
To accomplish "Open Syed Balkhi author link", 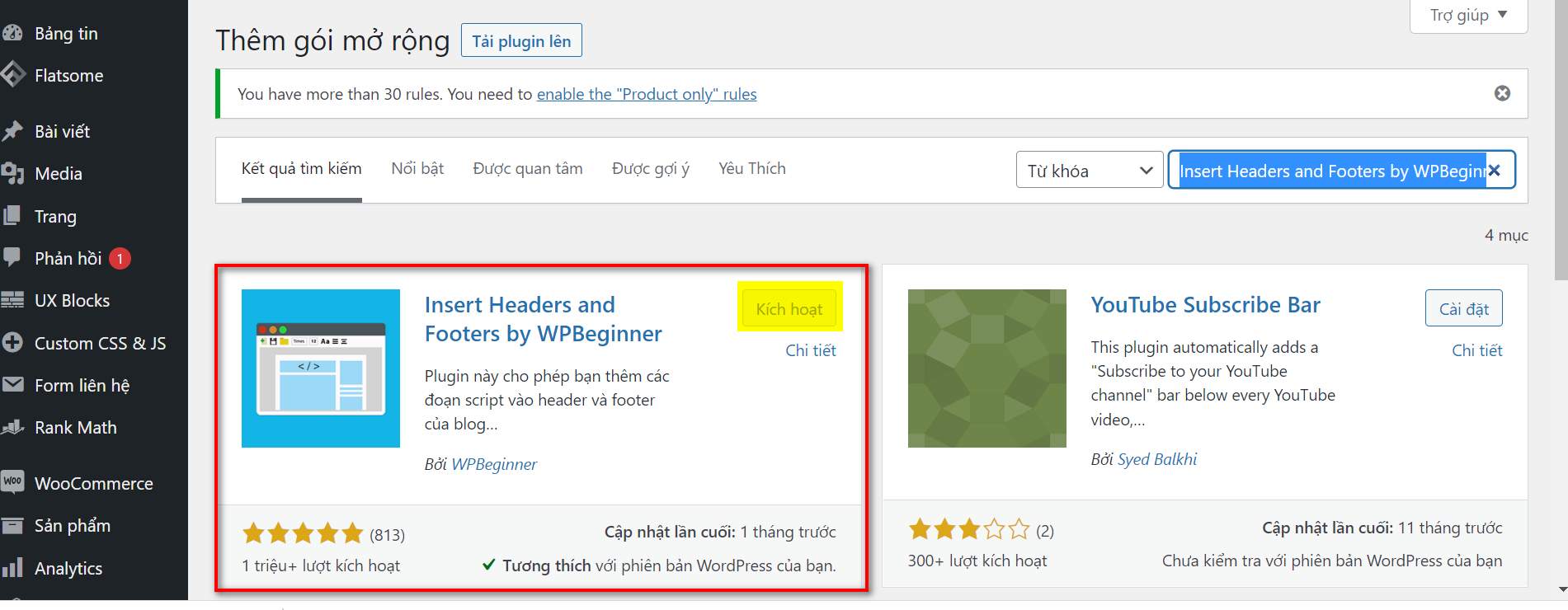I will (x=1157, y=459).
